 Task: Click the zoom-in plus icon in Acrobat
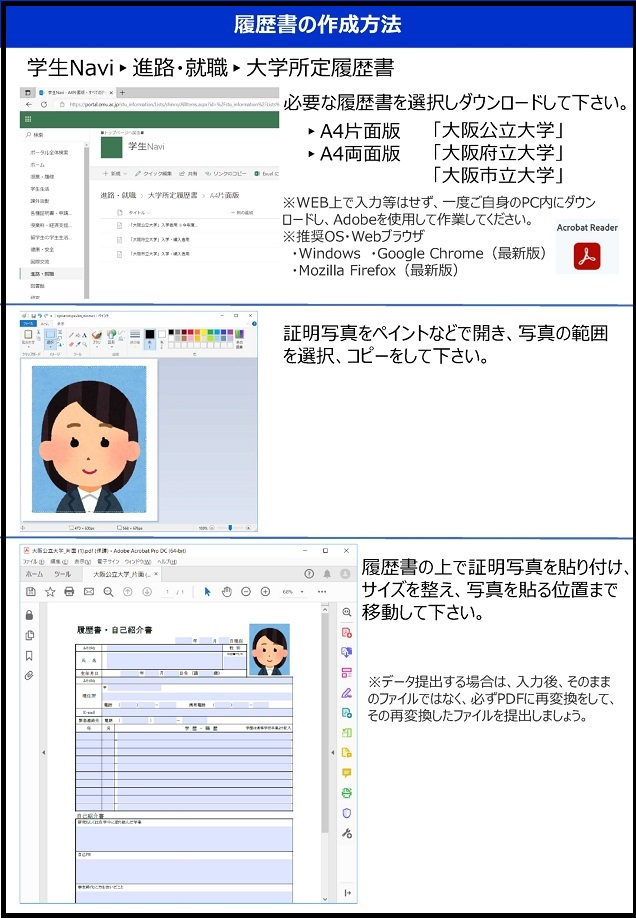(x=266, y=592)
